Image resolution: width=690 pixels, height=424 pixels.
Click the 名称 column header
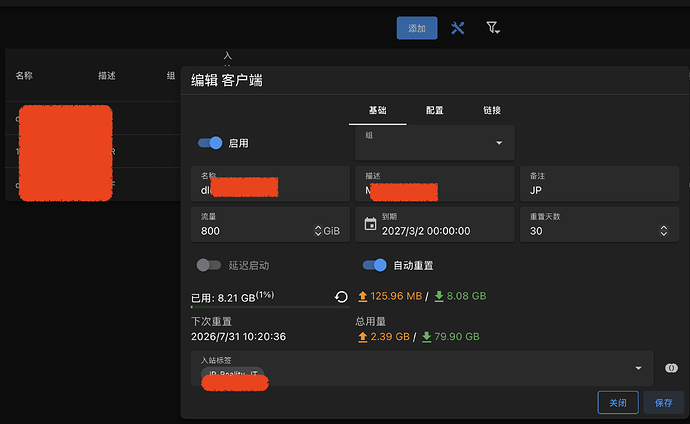(24, 76)
